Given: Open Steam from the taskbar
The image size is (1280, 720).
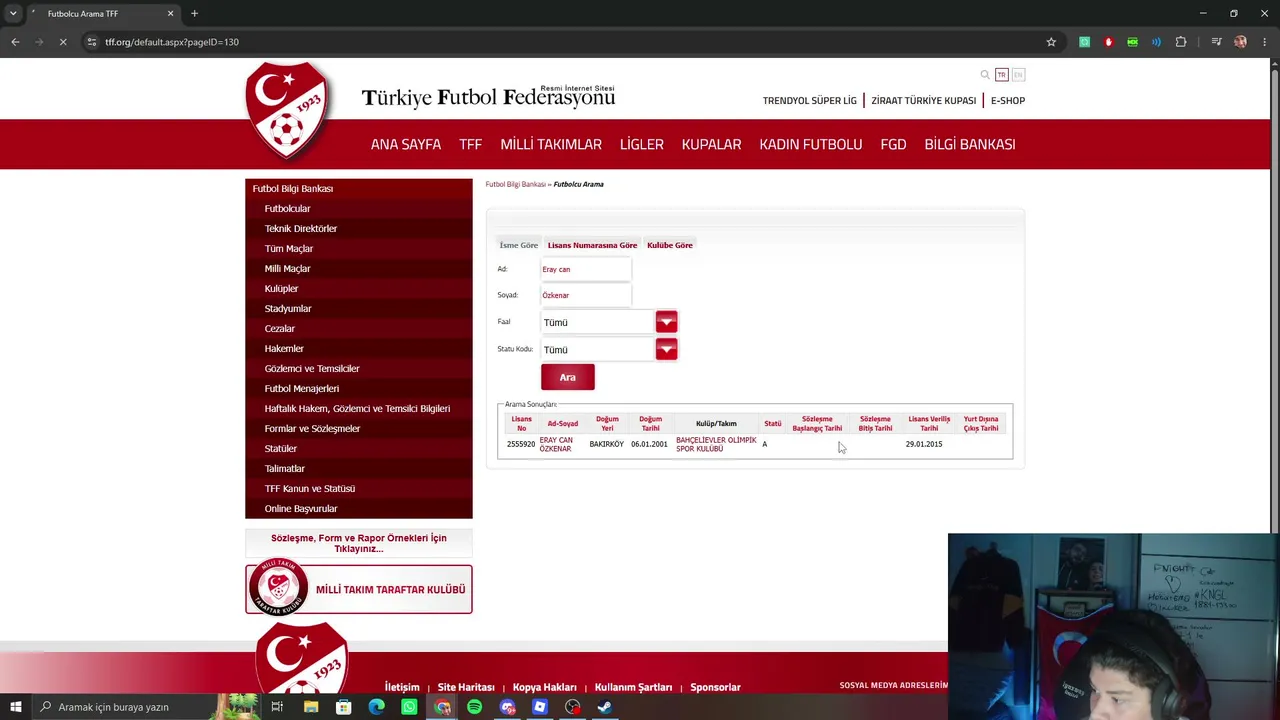Looking at the screenshot, I should pos(604,707).
